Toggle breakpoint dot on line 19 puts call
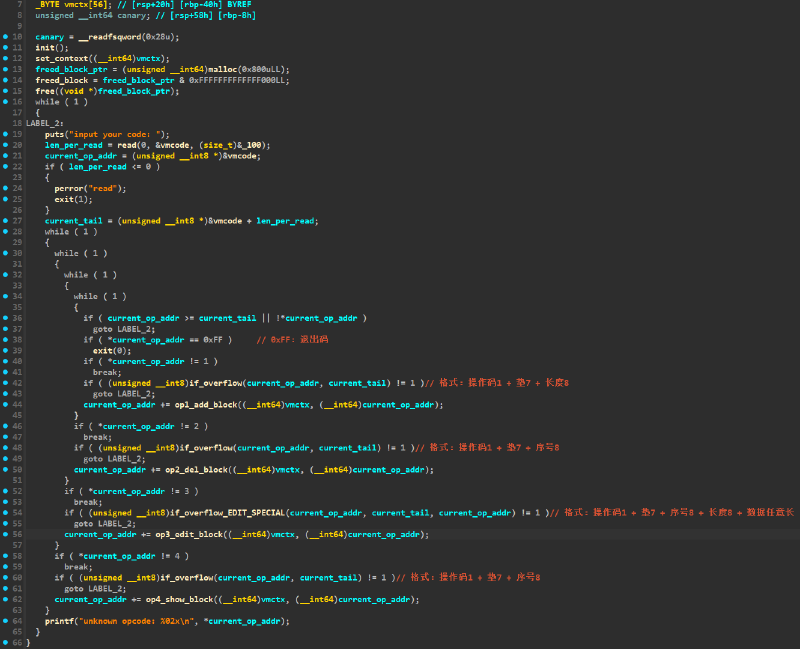800x649 pixels. [5, 134]
